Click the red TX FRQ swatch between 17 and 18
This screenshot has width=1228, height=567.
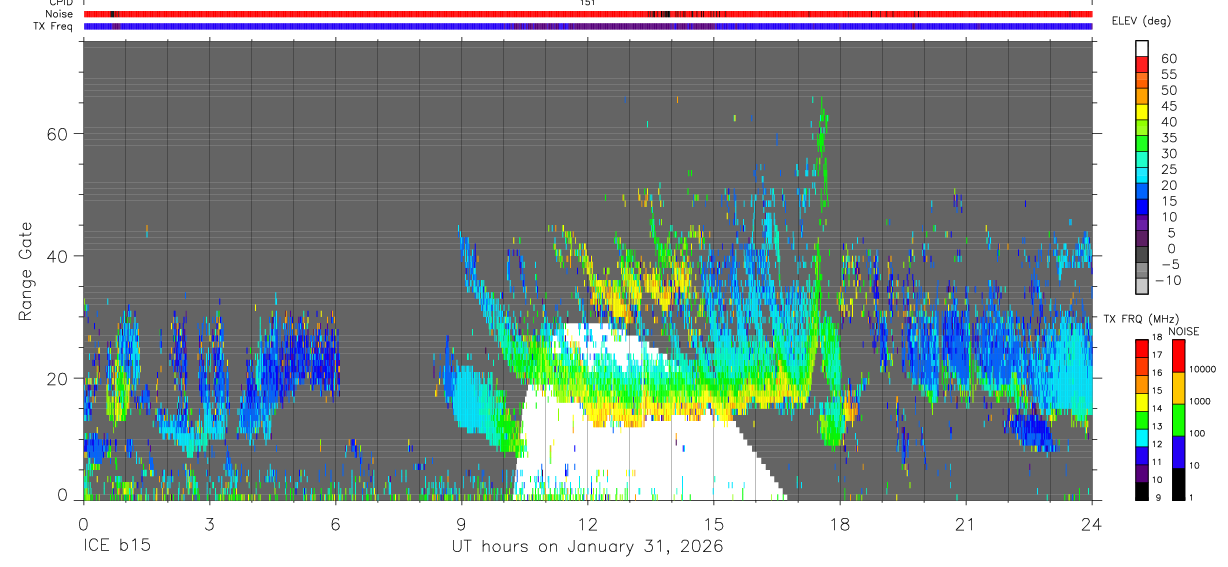coord(1141,348)
